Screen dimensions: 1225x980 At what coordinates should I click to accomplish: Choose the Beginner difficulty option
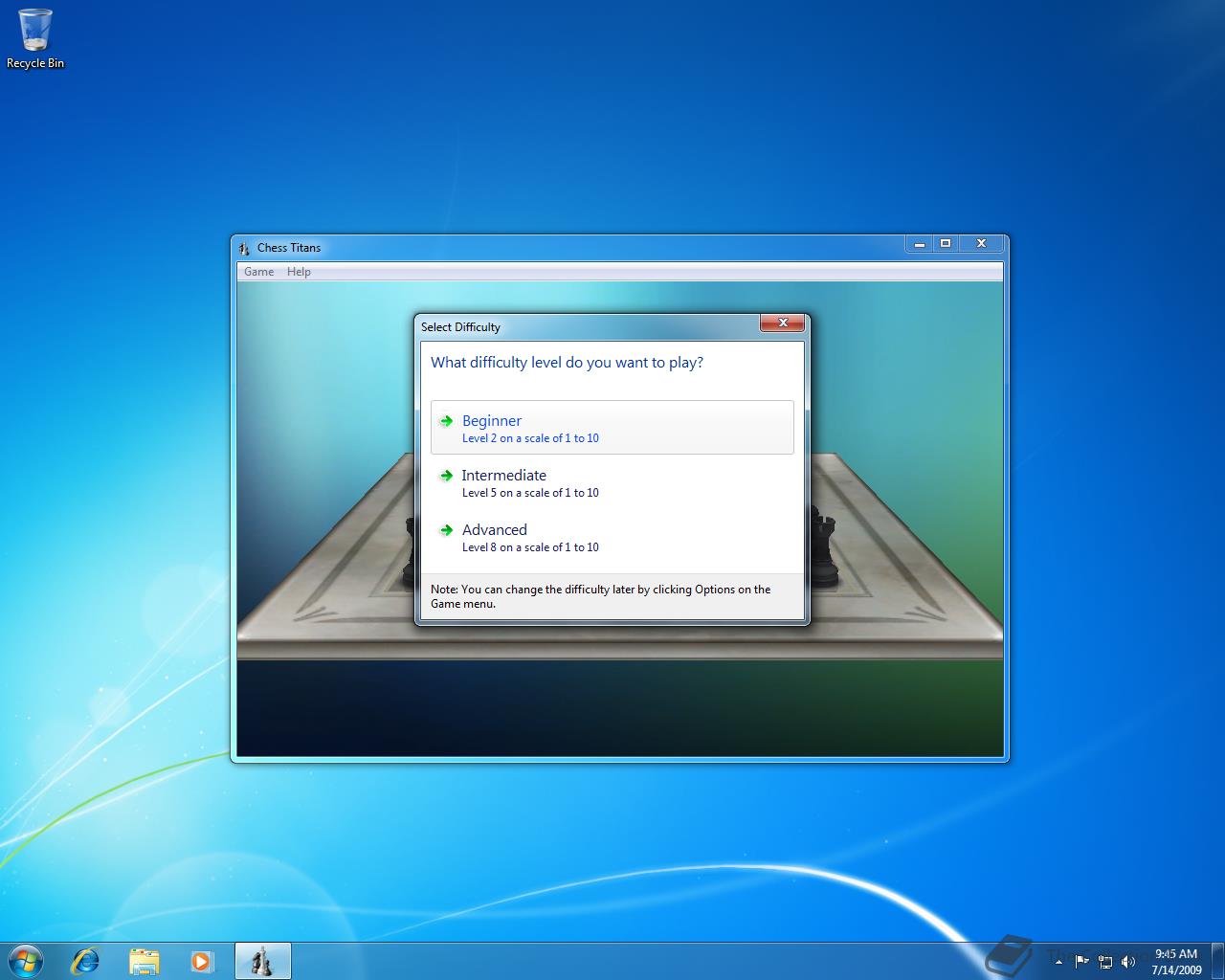point(612,428)
